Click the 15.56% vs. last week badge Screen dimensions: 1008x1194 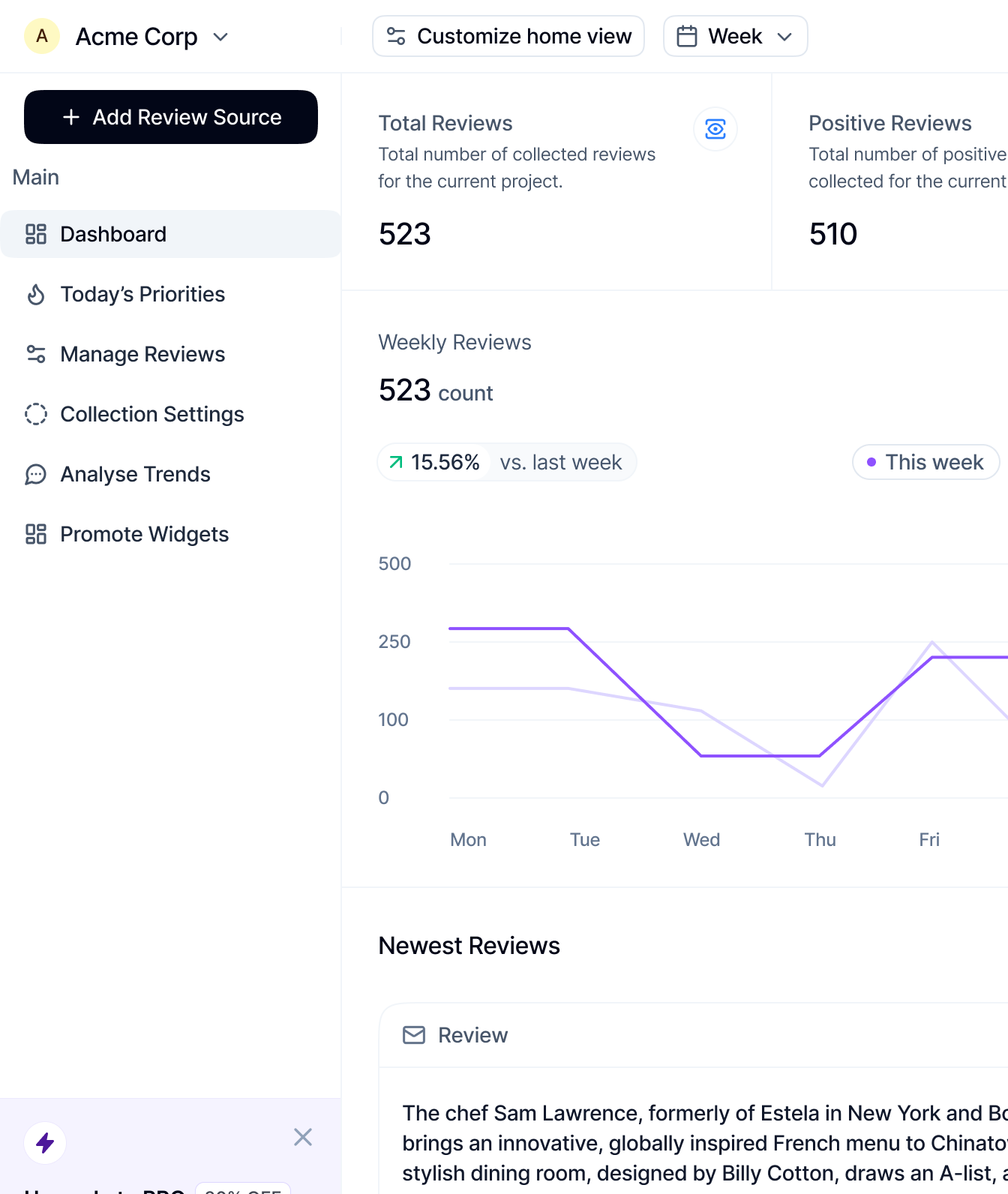click(x=507, y=462)
